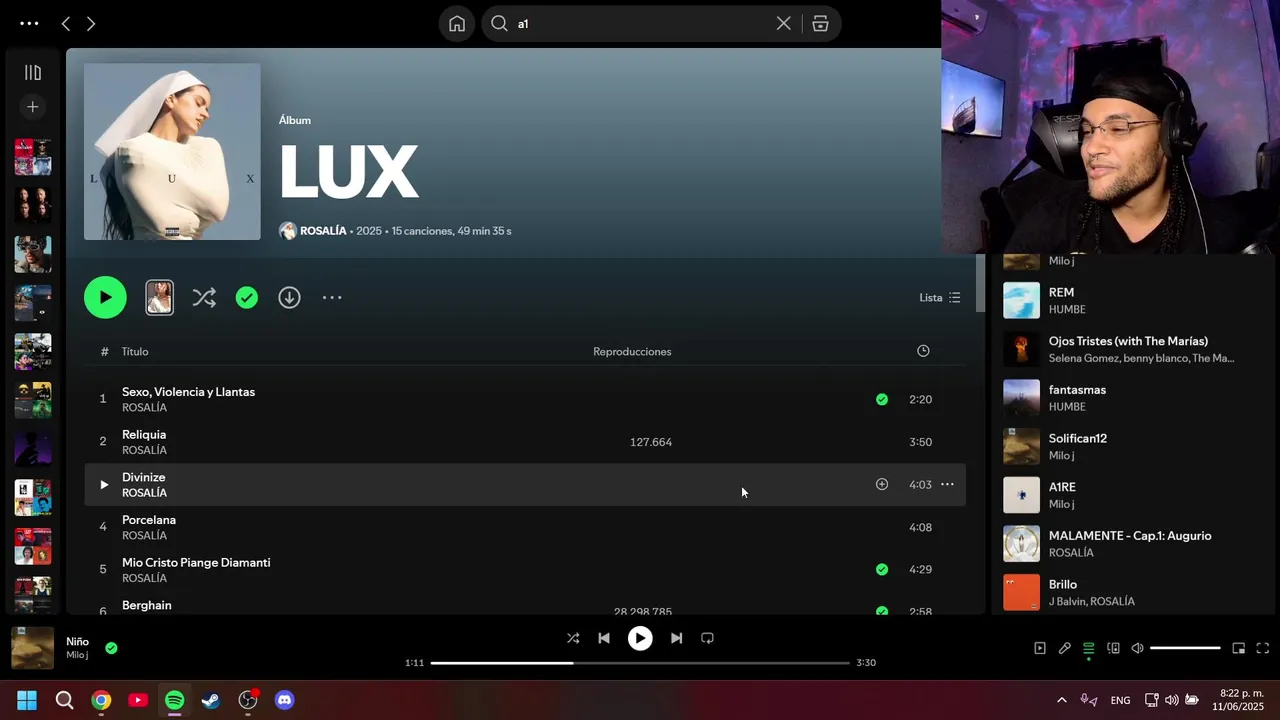Go forward to next page

tap(91, 23)
